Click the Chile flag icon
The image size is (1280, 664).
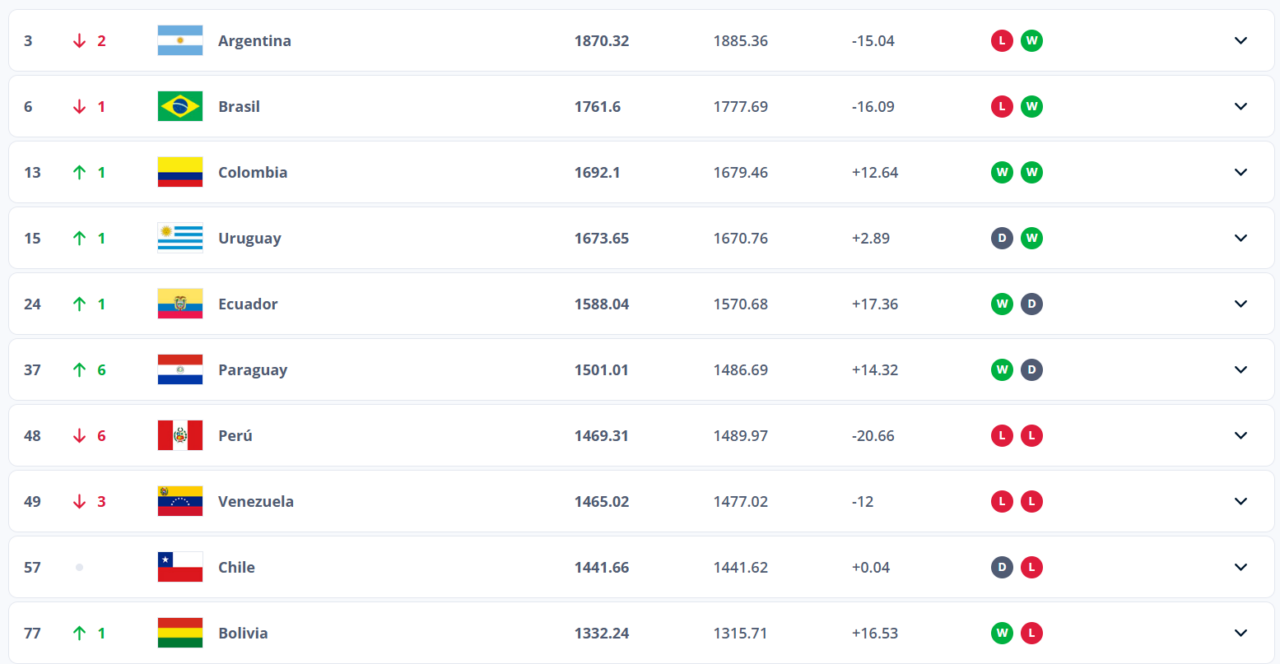click(x=180, y=567)
